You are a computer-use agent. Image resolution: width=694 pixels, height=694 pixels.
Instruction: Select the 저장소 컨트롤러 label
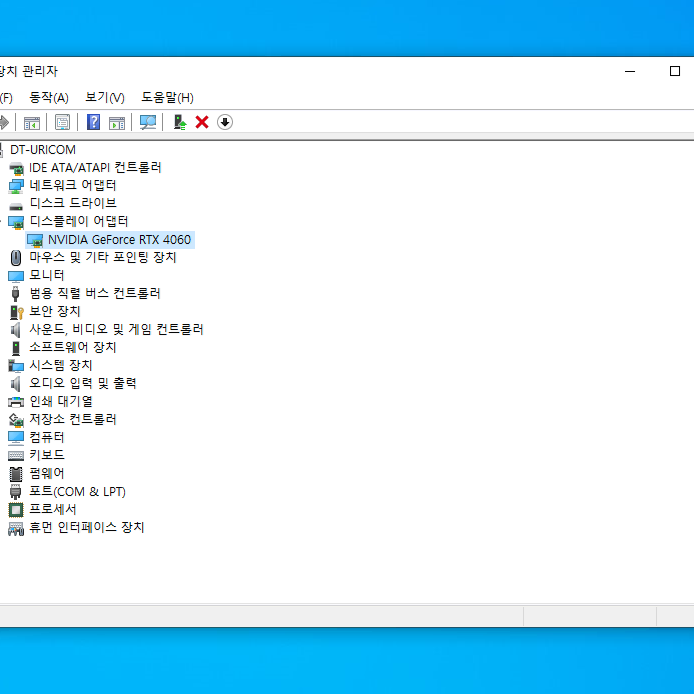(73, 419)
